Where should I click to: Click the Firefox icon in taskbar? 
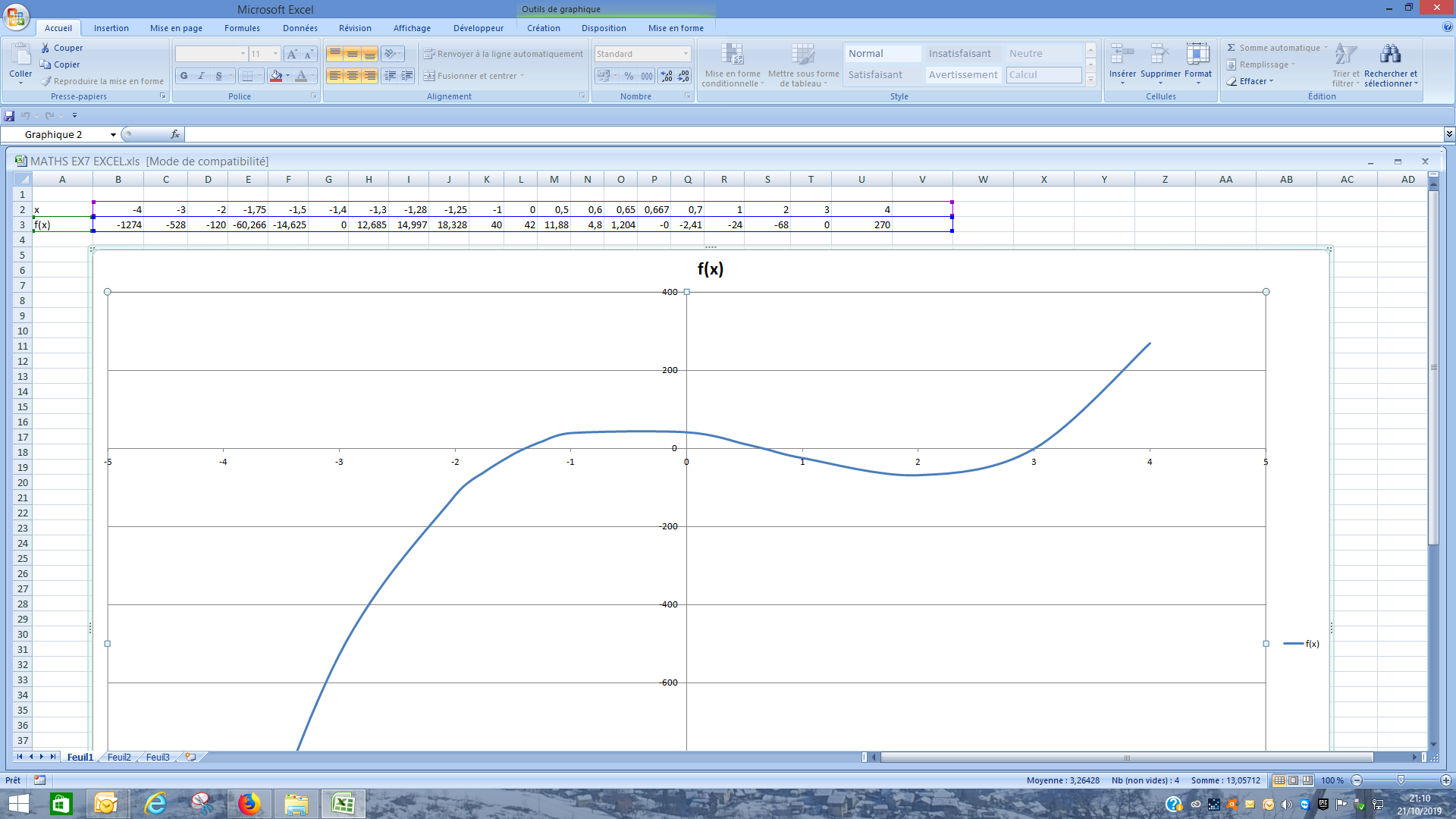click(249, 804)
